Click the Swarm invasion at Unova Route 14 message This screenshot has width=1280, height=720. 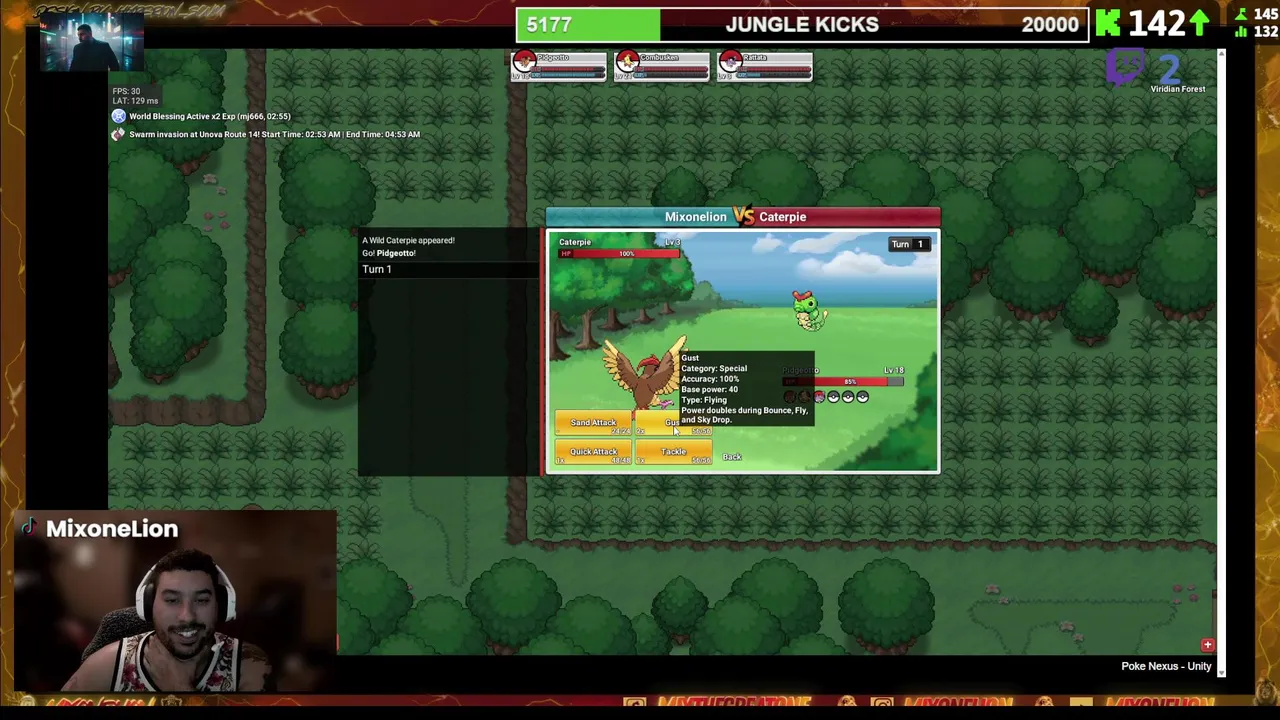[x=274, y=134]
